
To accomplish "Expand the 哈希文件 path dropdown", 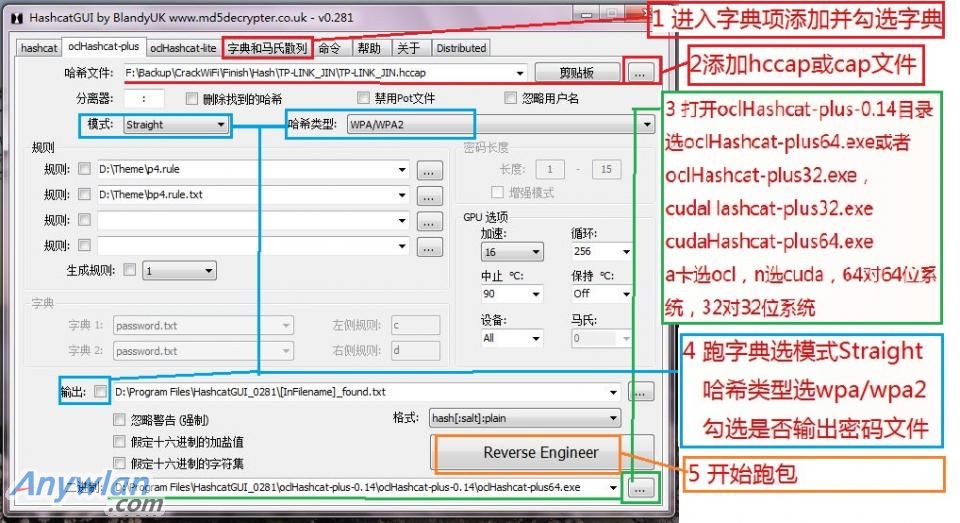I will click(520, 73).
